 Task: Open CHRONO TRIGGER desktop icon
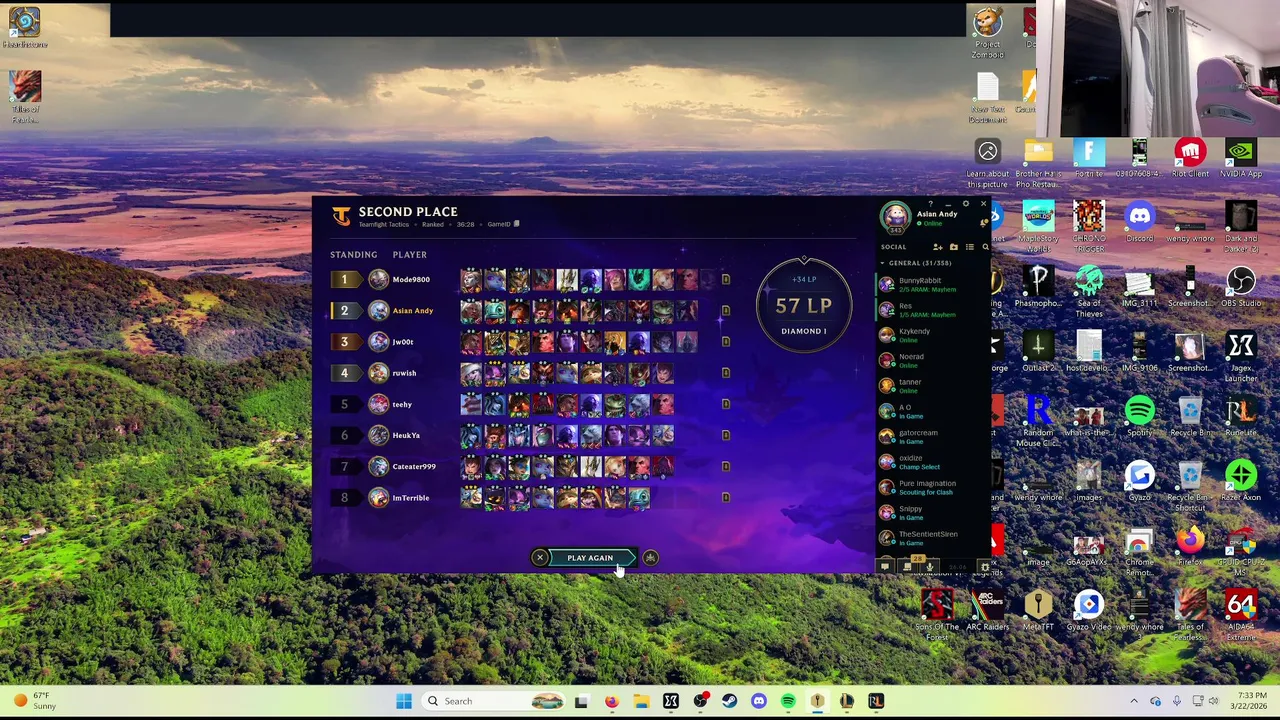1089,228
